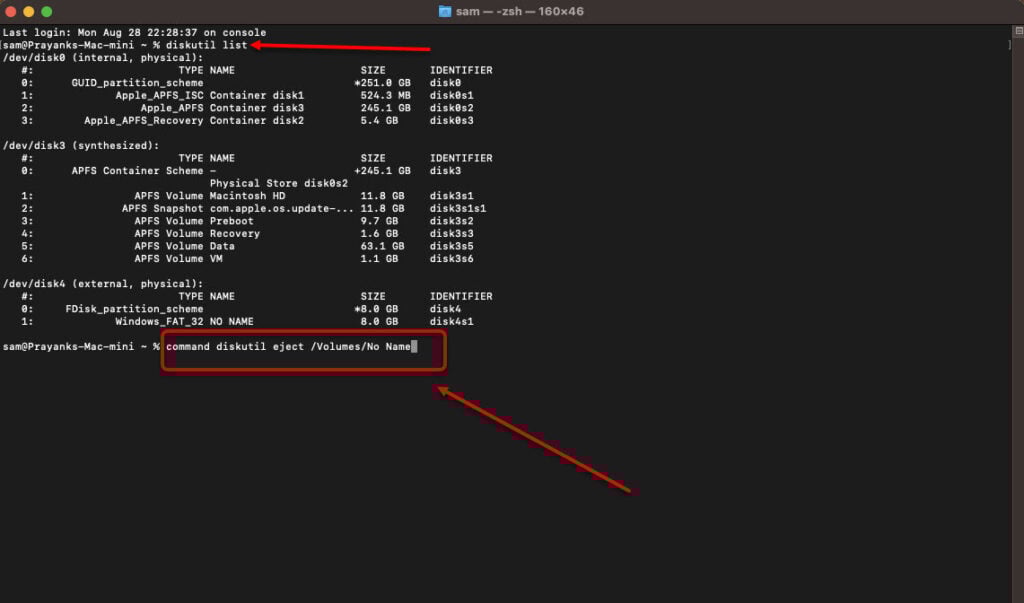Image resolution: width=1024 pixels, height=603 pixels.
Task: Click the window title 'sam — -zsh — 160×46'
Action: (x=520, y=11)
